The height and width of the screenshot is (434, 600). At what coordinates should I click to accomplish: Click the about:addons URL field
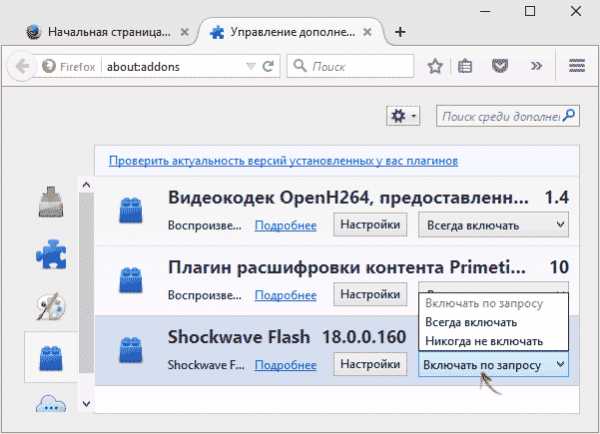(x=174, y=67)
